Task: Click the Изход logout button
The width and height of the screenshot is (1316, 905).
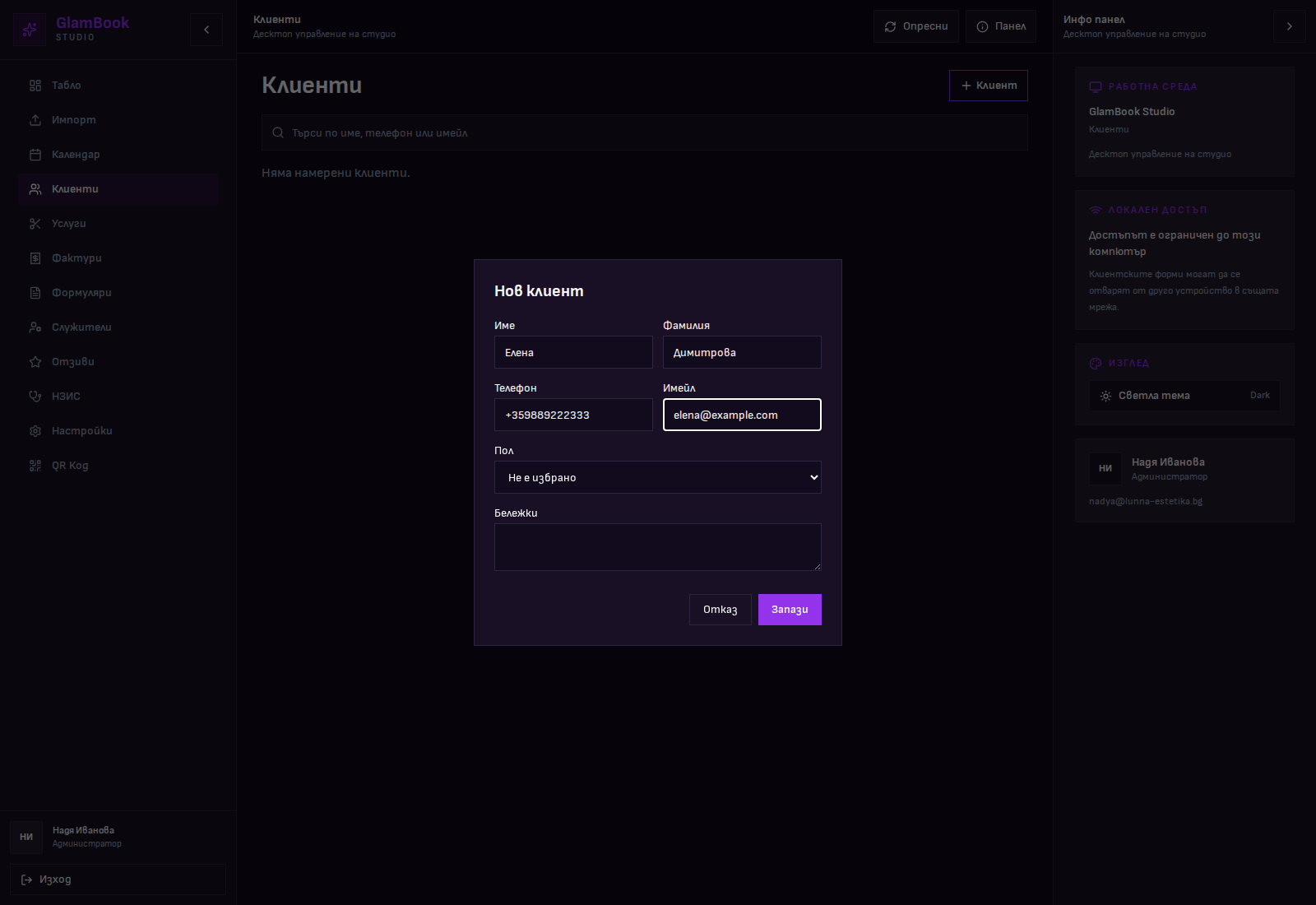Action: tap(118, 879)
